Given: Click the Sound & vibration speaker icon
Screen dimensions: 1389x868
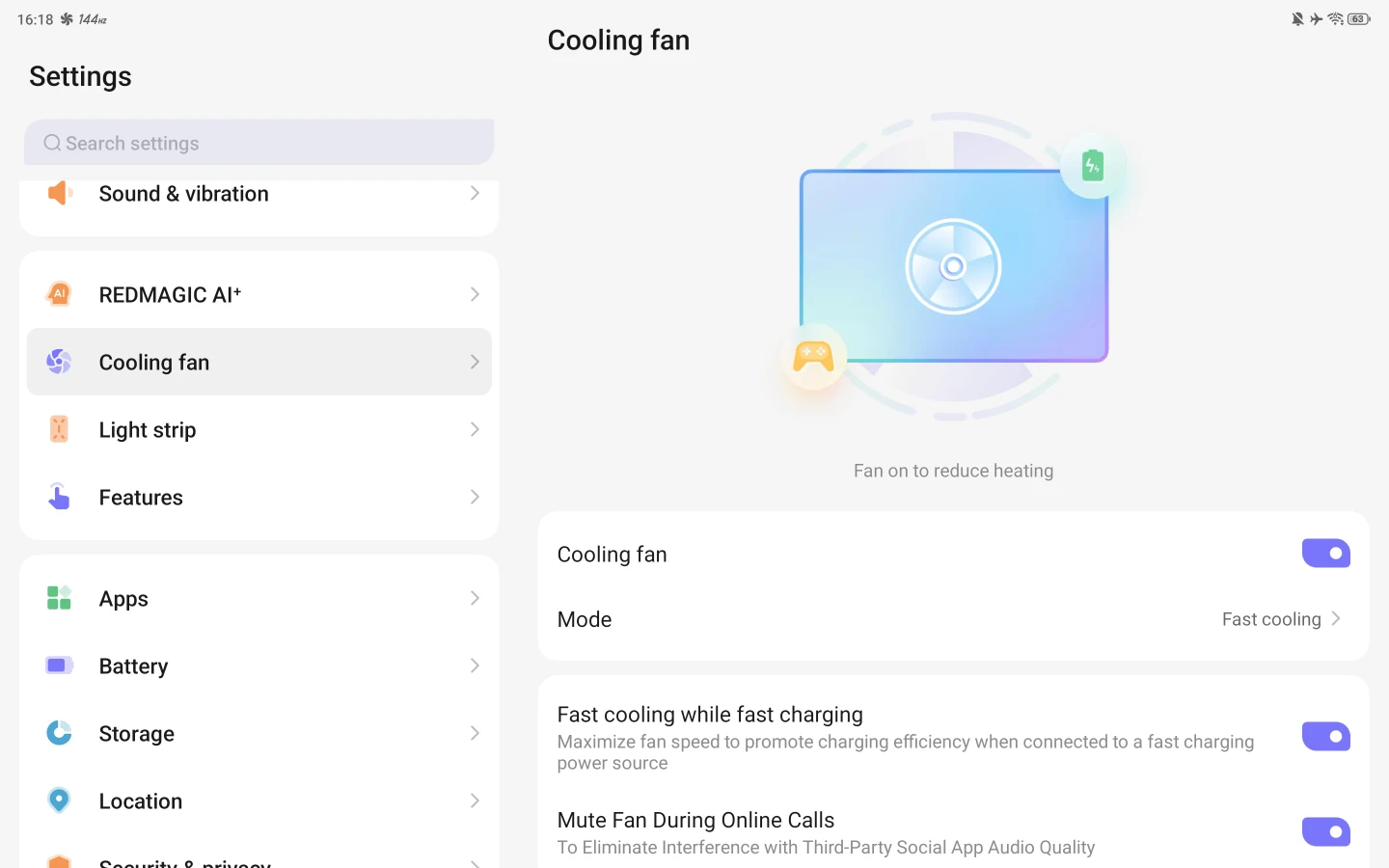Looking at the screenshot, I should click(60, 193).
